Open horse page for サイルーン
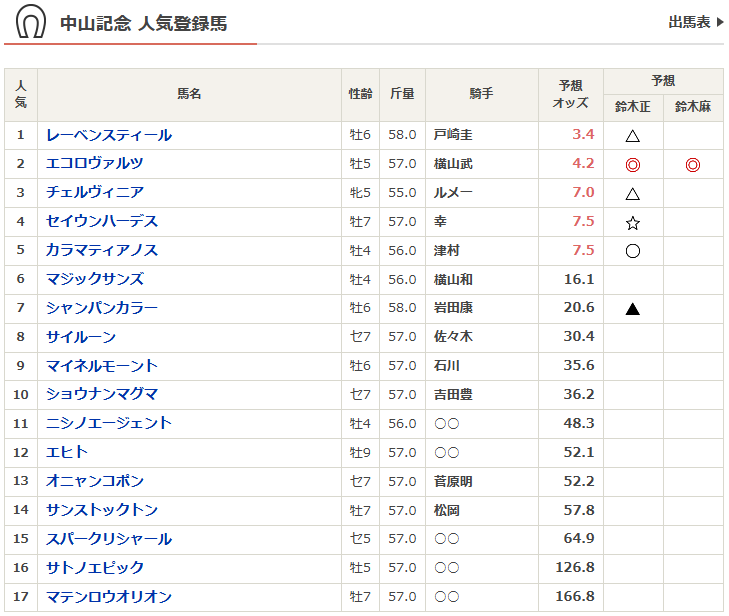 (x=80, y=338)
